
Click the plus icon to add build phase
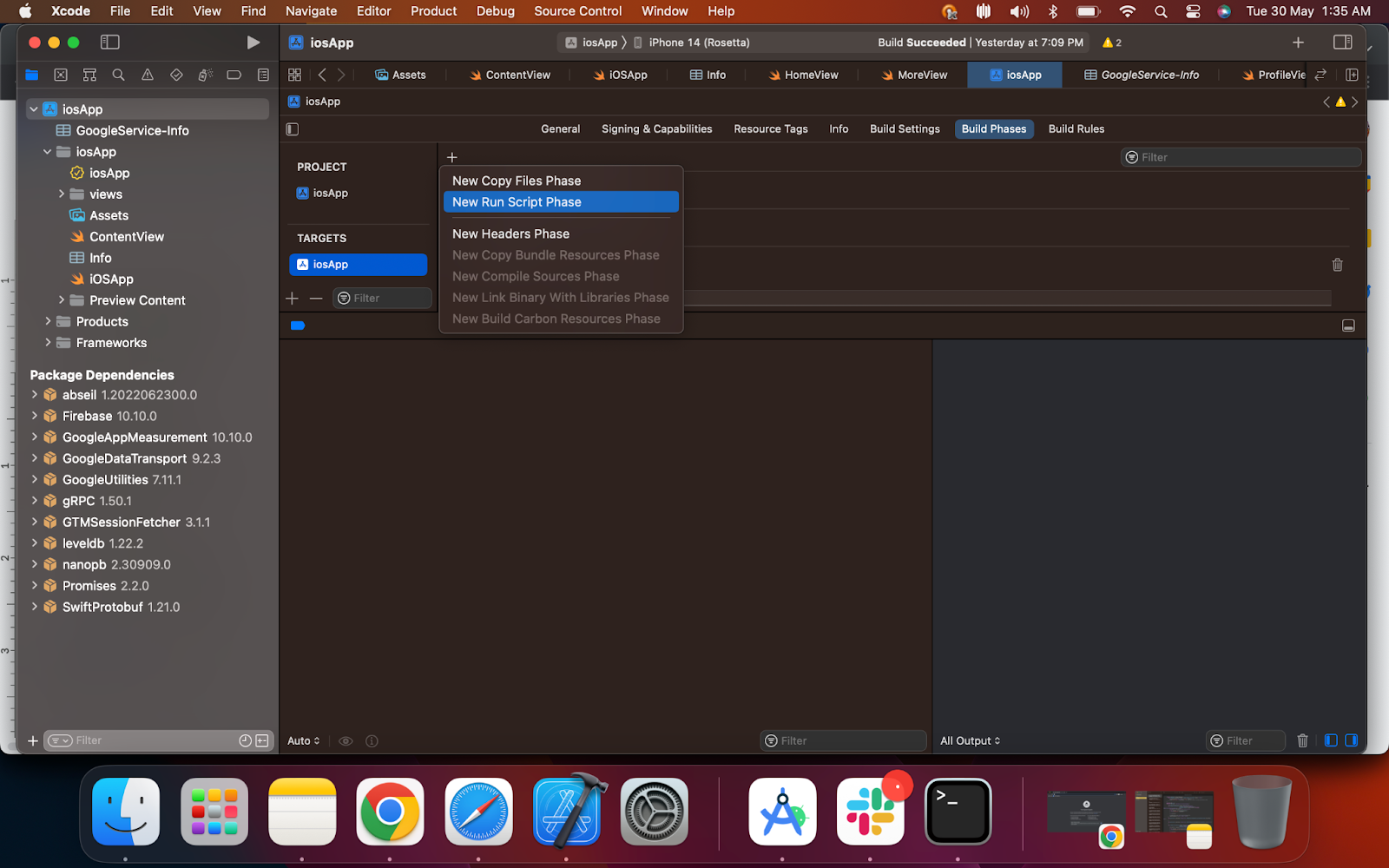pyautogui.click(x=451, y=157)
